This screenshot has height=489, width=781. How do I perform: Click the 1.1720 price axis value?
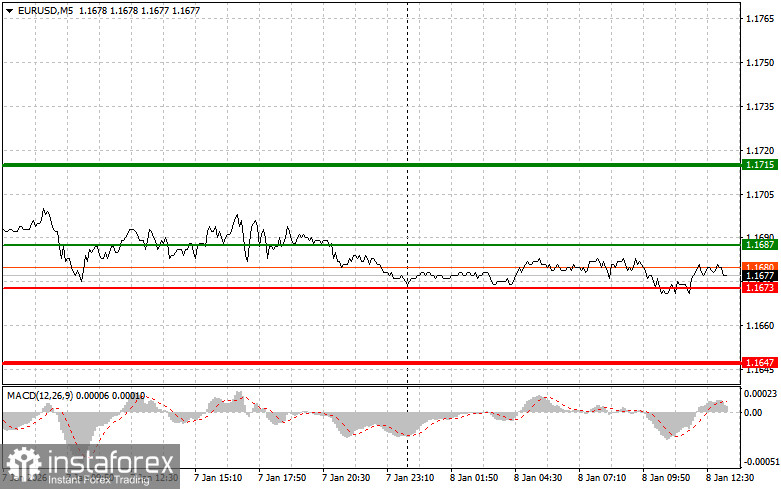coord(760,150)
